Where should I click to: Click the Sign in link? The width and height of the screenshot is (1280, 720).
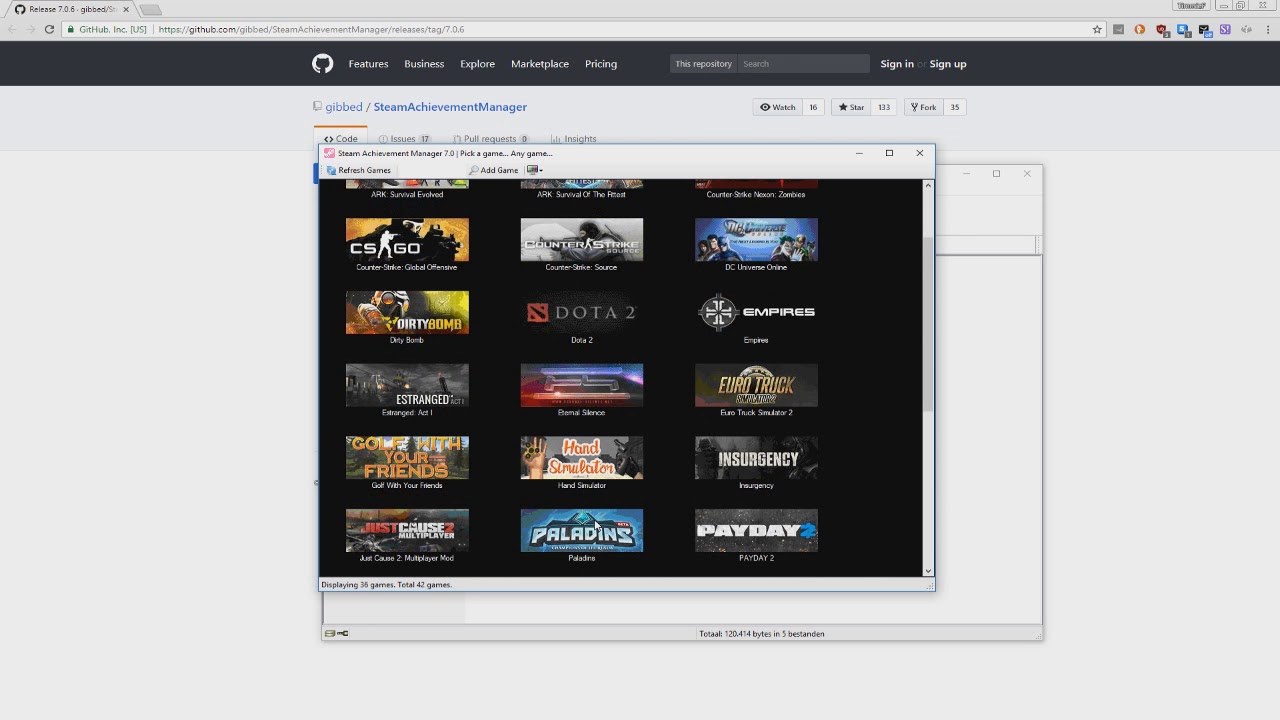[897, 64]
